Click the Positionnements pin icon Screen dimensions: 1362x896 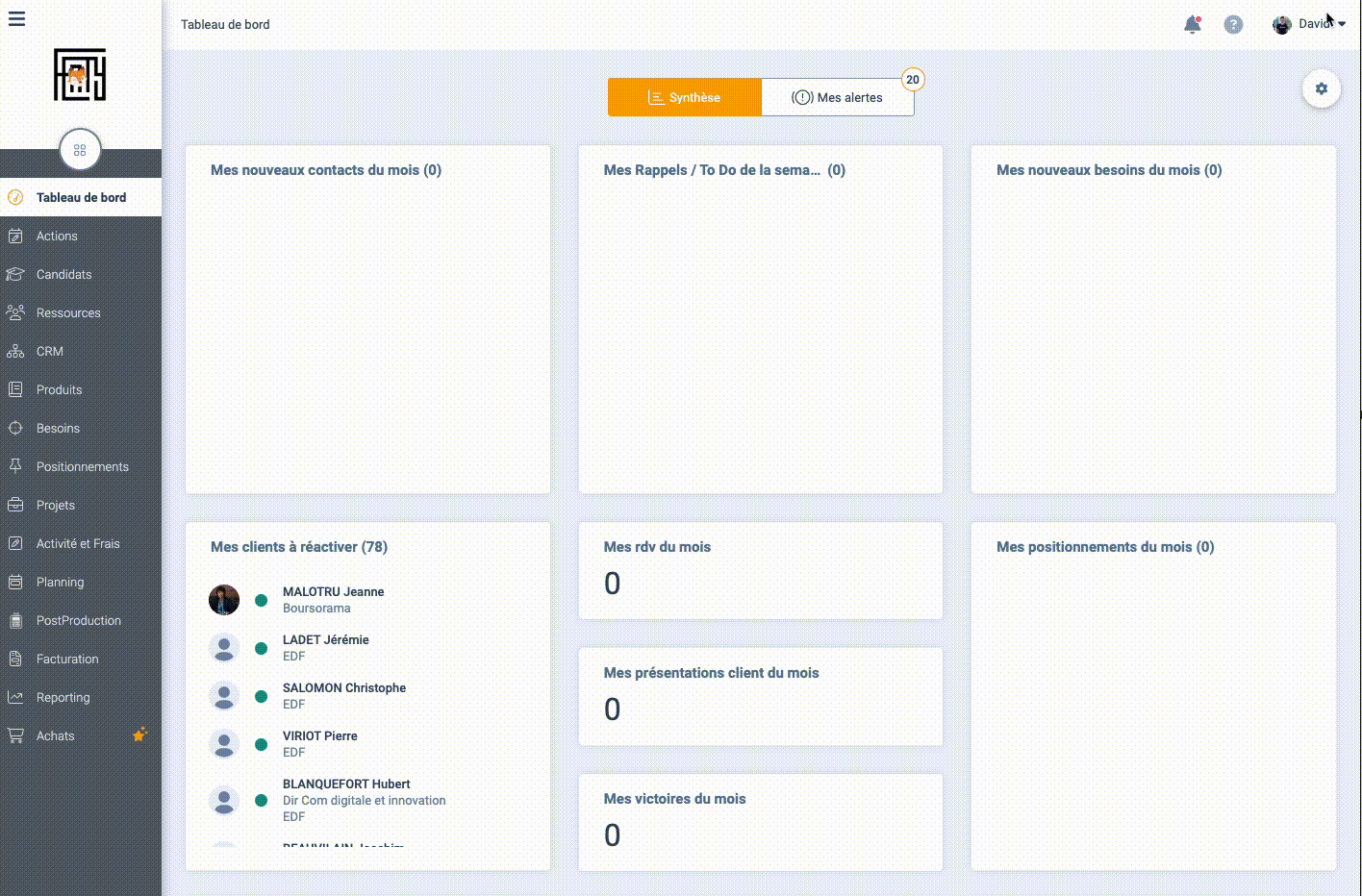coord(15,466)
